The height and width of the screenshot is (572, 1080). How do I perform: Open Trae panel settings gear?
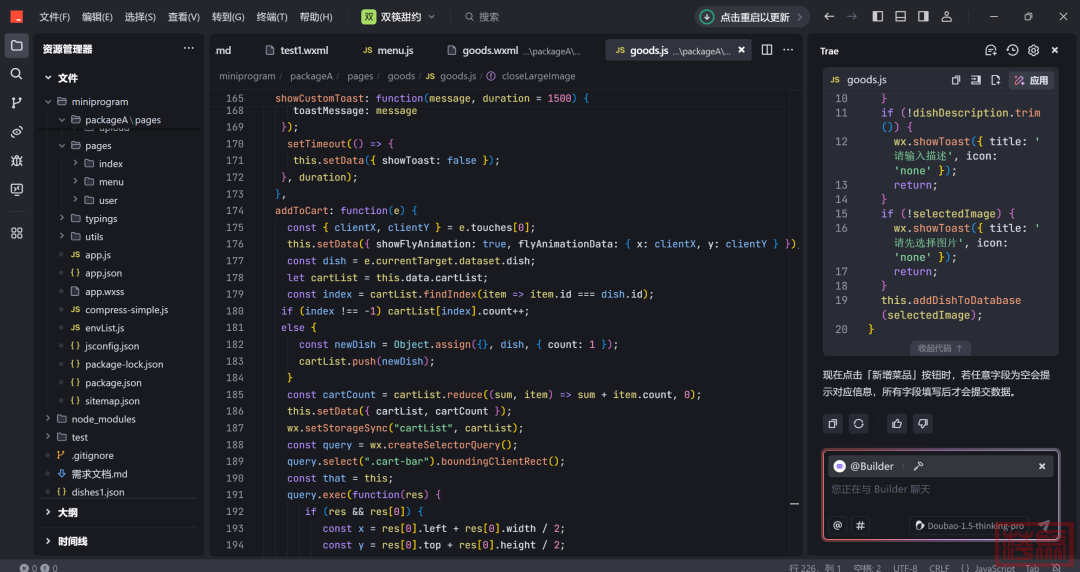point(1033,51)
